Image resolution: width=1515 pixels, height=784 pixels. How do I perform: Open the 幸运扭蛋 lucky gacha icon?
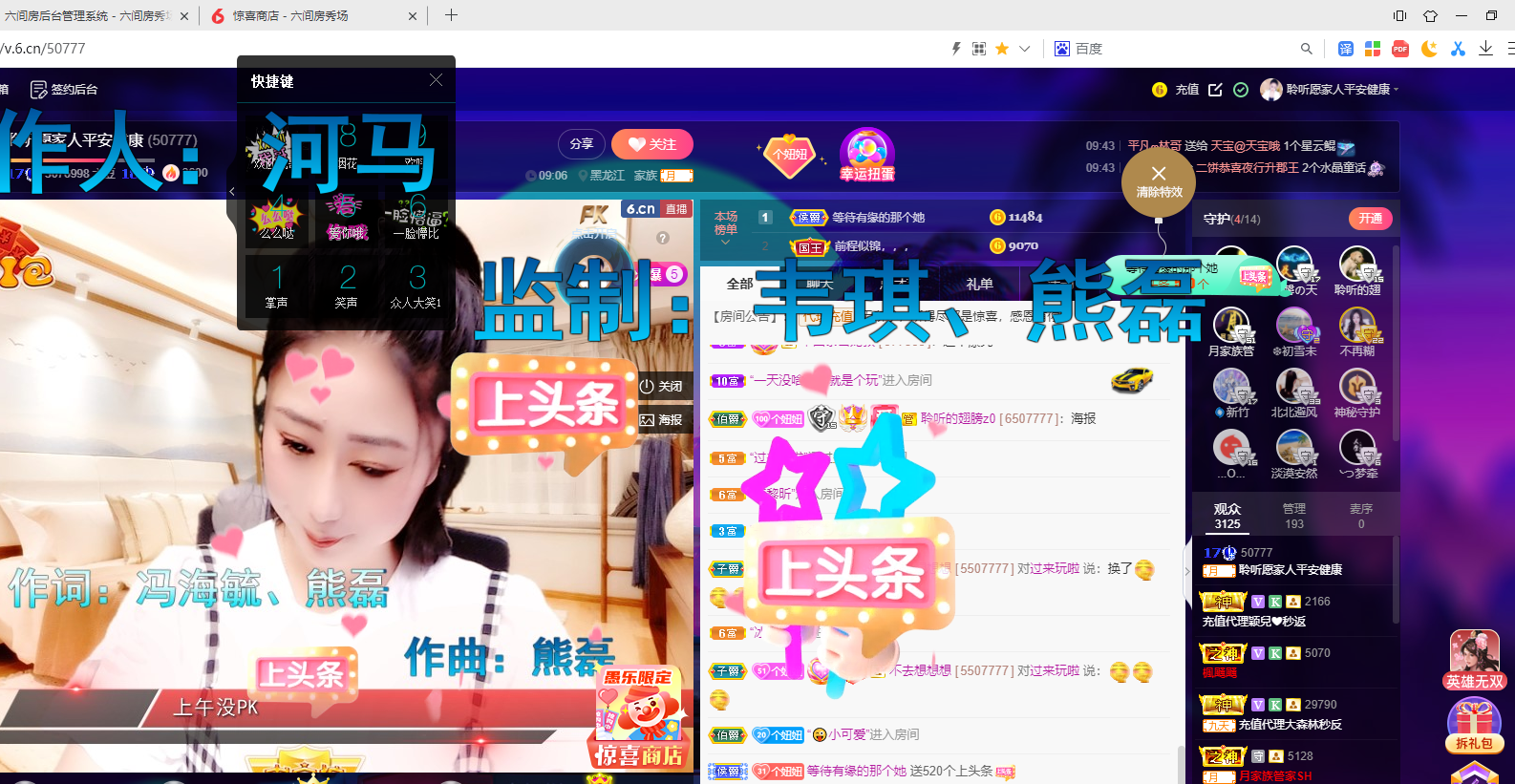click(x=867, y=155)
